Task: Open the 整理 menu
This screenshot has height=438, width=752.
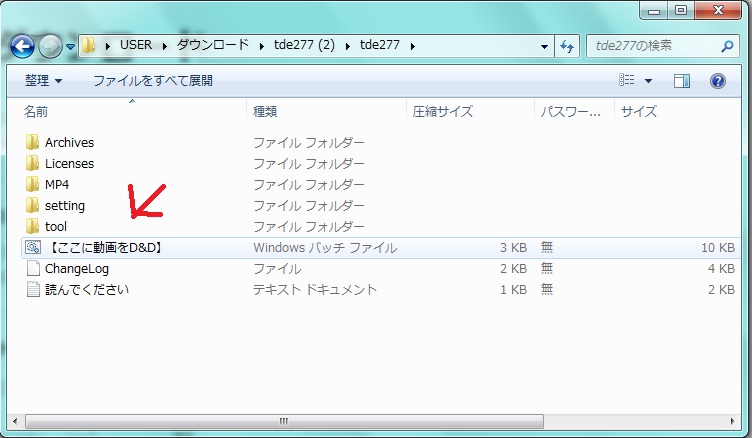Action: tap(43, 81)
